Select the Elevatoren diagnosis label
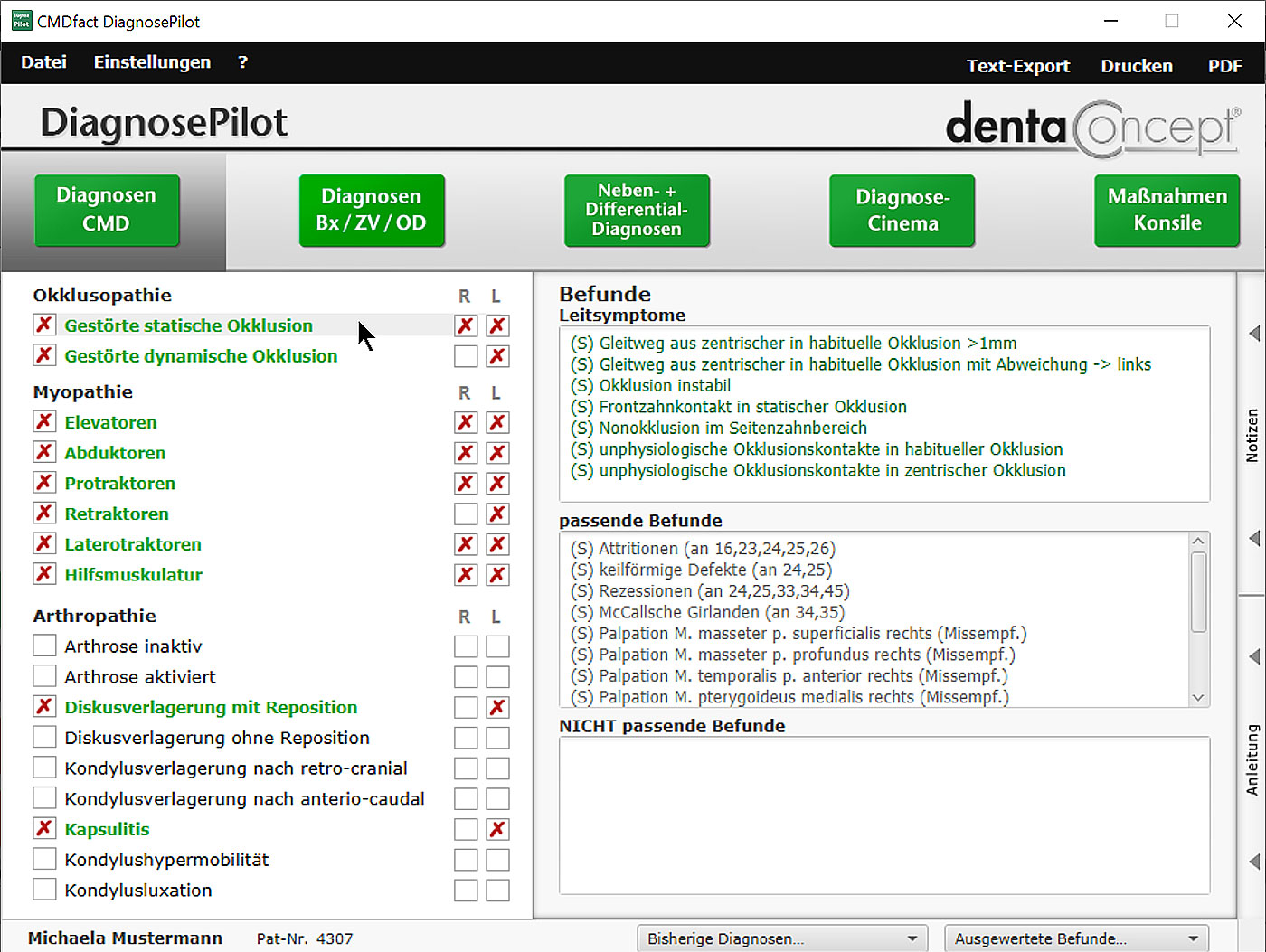This screenshot has width=1266, height=952. [x=110, y=422]
